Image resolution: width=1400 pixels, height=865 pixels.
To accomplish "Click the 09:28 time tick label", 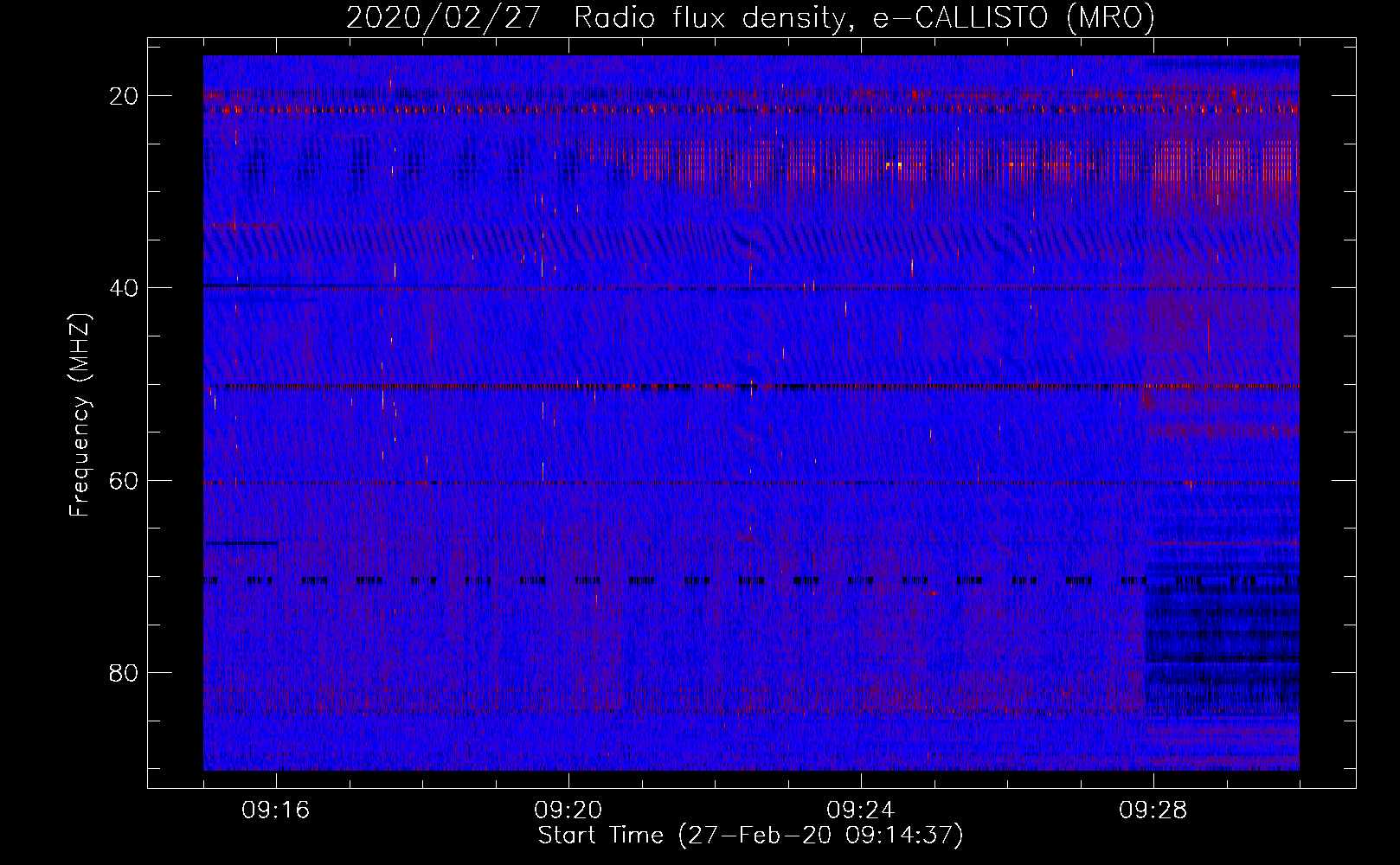I will 1153,811.
